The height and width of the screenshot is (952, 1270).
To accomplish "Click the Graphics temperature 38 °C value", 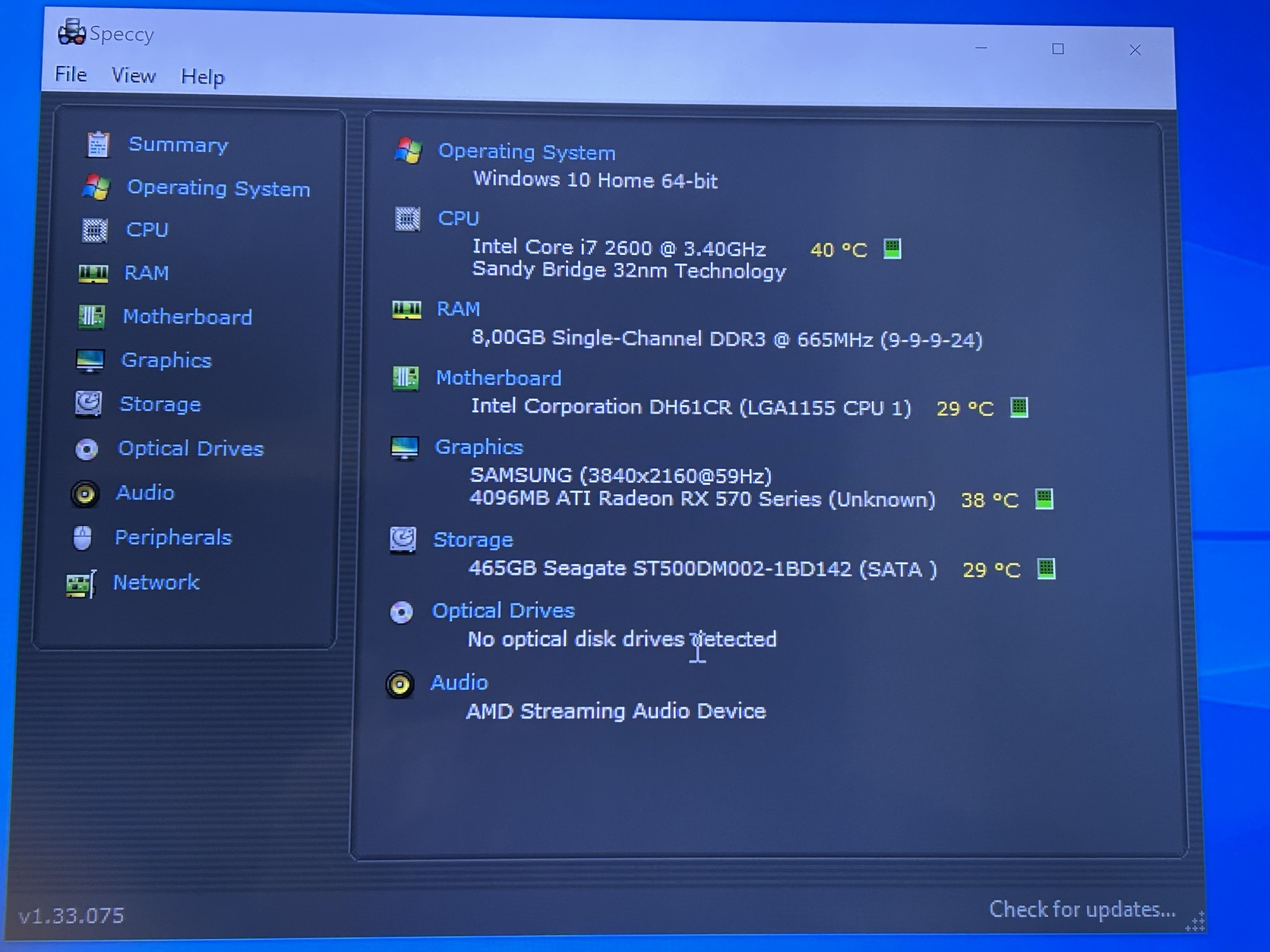I will point(990,500).
